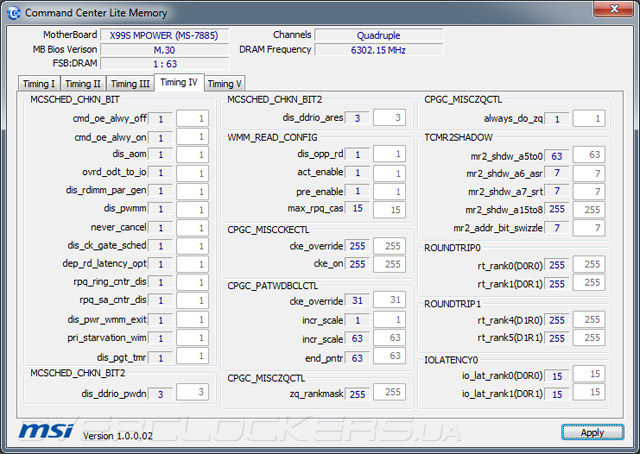This screenshot has width=640, height=454.
Task: Click the Command Center app icon in title bar
Action: click(x=13, y=13)
